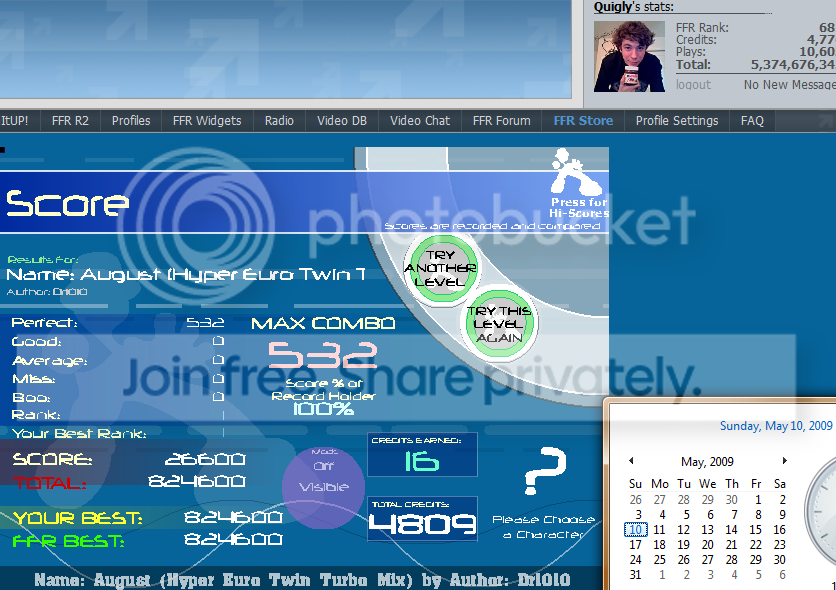Go to the FFR Forum page
Viewport: 836px width, 590px height.
(501, 121)
